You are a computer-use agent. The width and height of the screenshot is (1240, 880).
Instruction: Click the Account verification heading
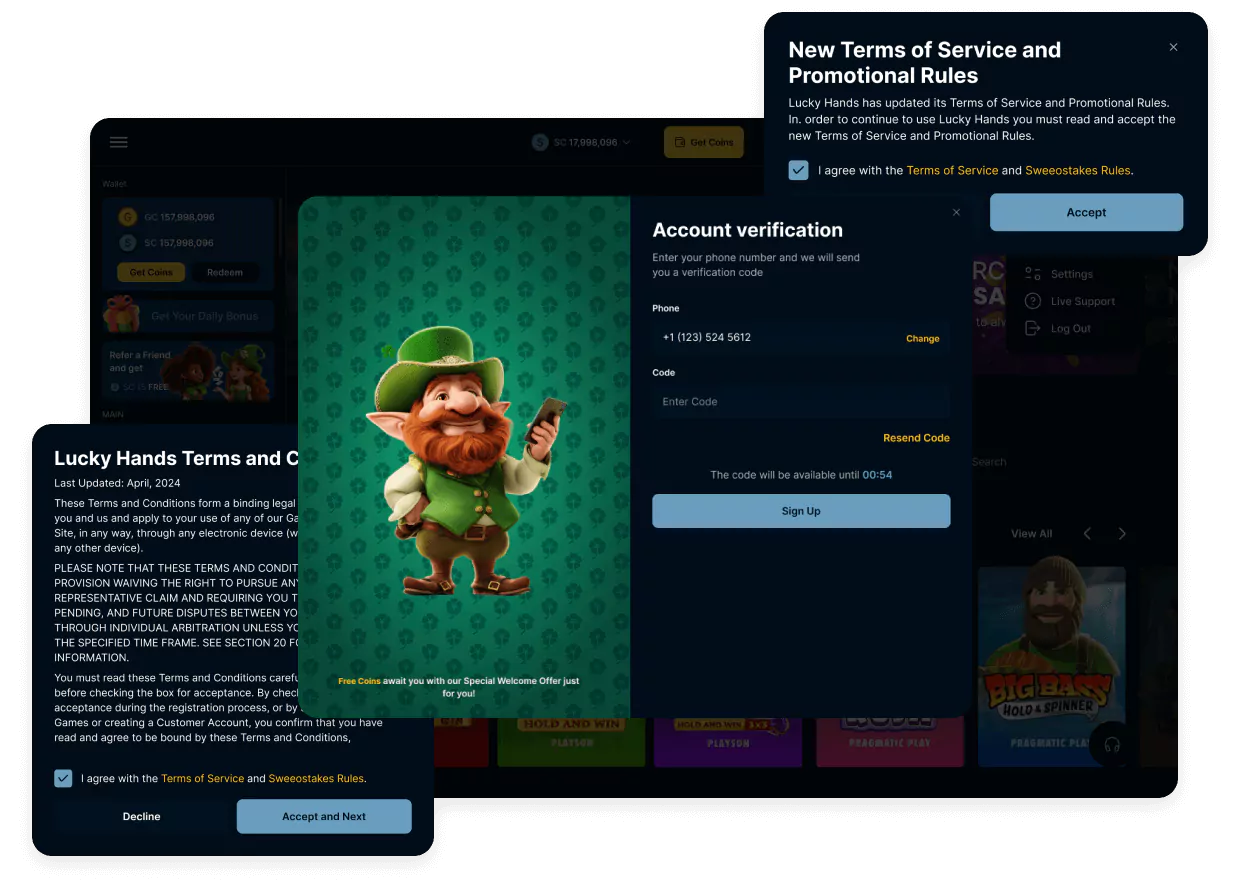click(x=748, y=230)
